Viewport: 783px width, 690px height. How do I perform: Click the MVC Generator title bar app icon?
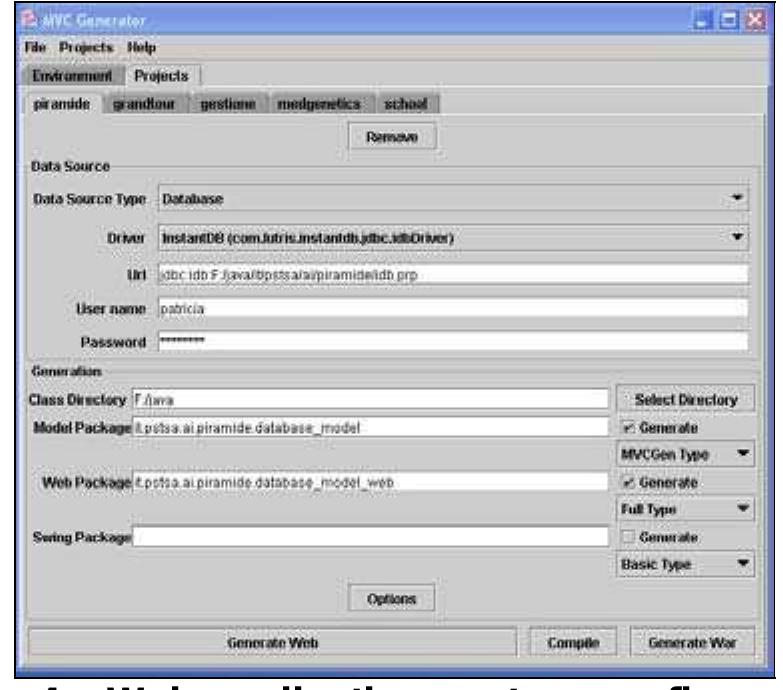(x=29, y=20)
